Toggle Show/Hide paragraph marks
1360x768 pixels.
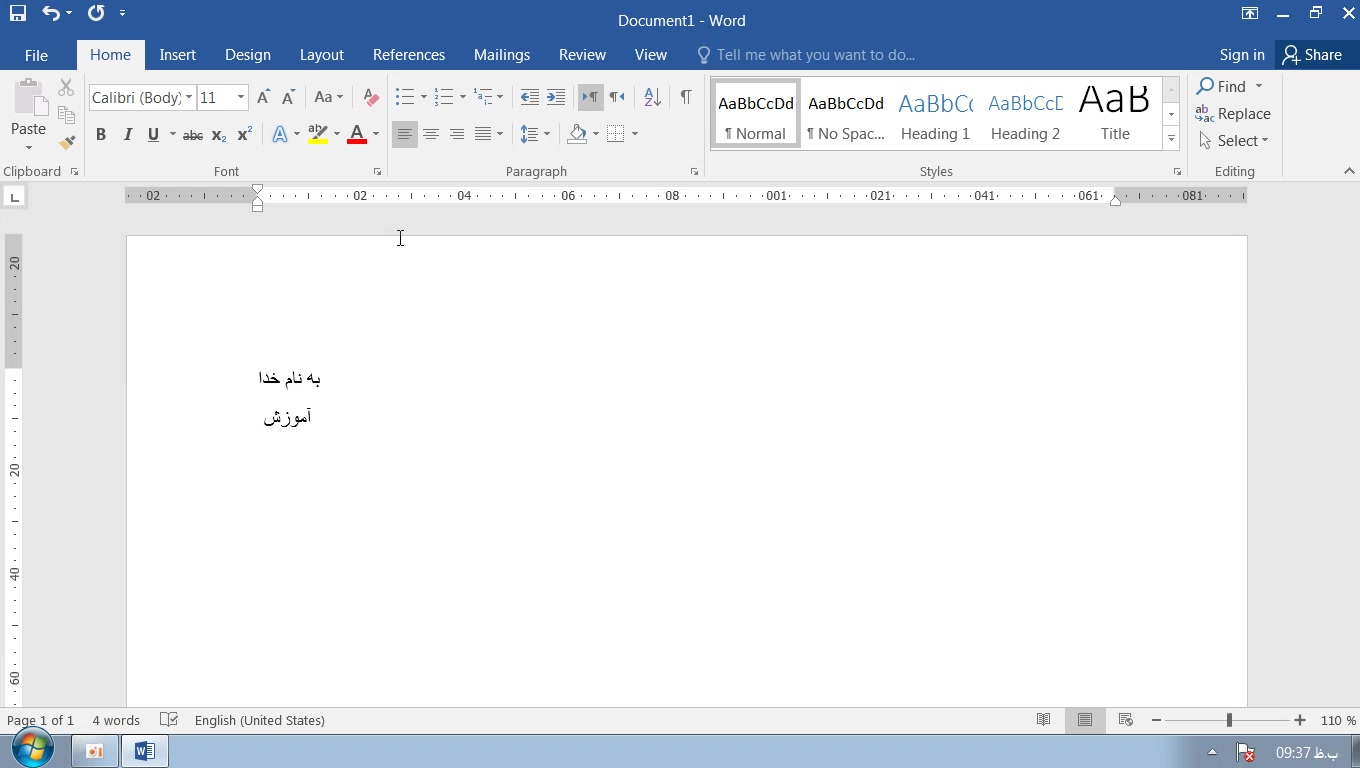[x=685, y=97]
